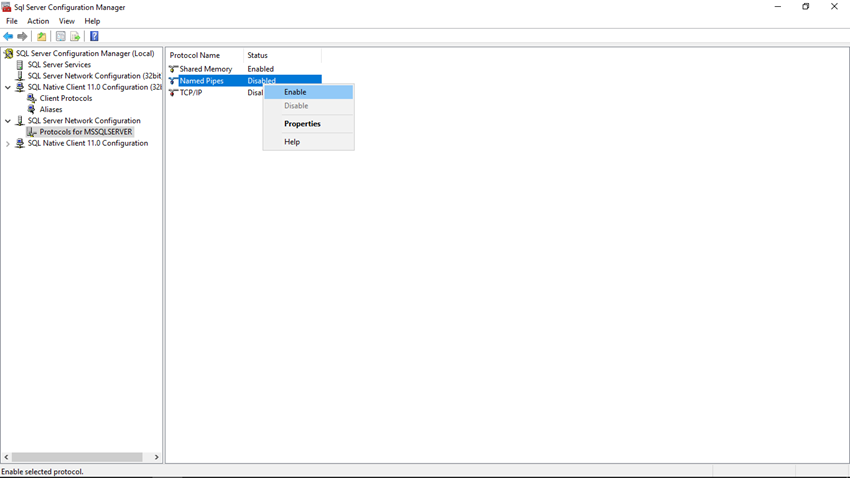This screenshot has height=478, width=850.
Task: Click the Protocols for MSSQLSERVER icon
Action: point(31,132)
